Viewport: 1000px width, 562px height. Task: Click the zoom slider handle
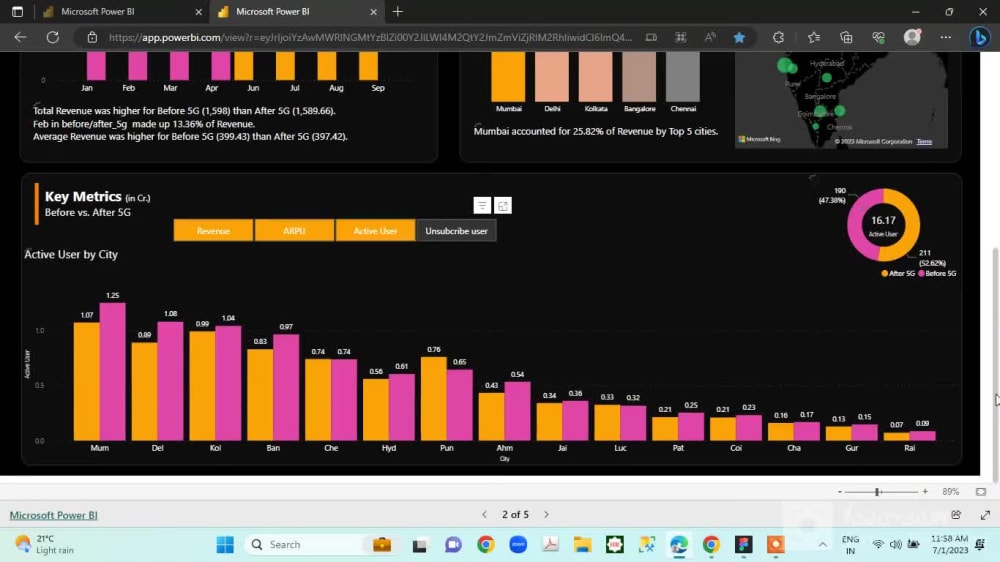point(878,492)
